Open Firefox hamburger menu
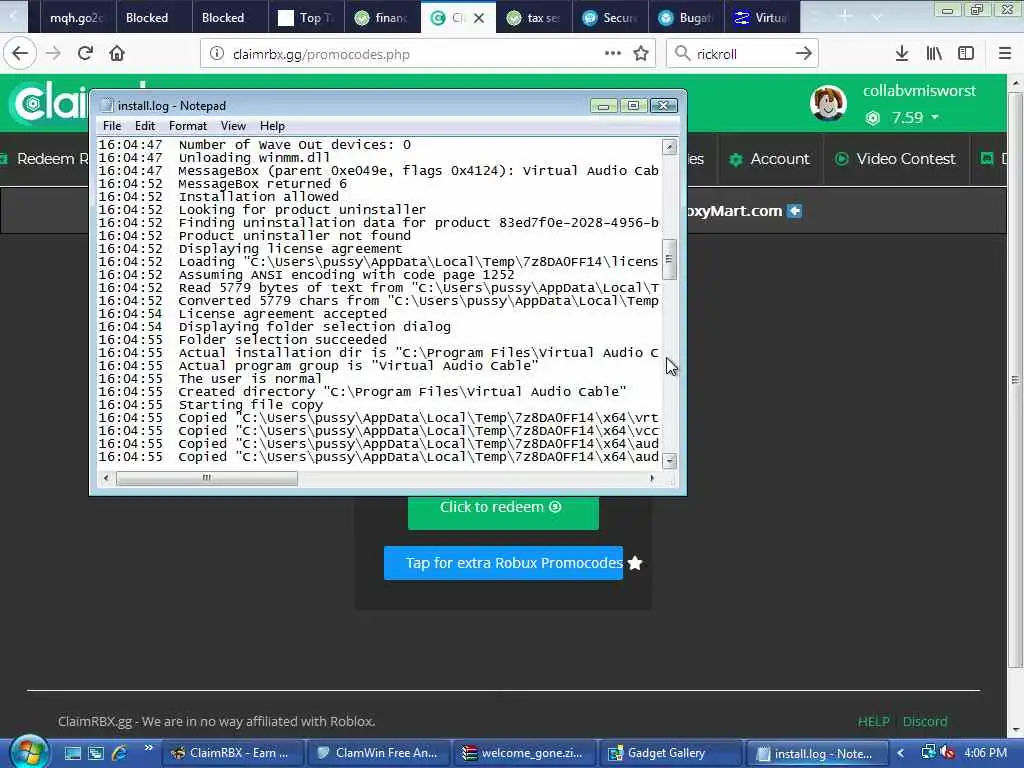1024x768 pixels. pos(1004,54)
